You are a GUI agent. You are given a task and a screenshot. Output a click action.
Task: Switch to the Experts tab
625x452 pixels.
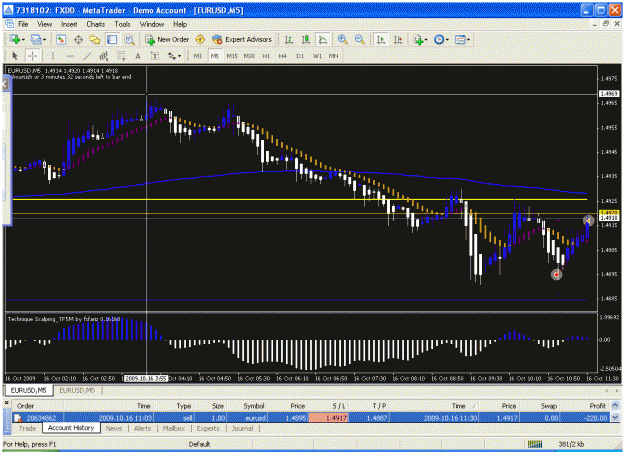pos(208,428)
